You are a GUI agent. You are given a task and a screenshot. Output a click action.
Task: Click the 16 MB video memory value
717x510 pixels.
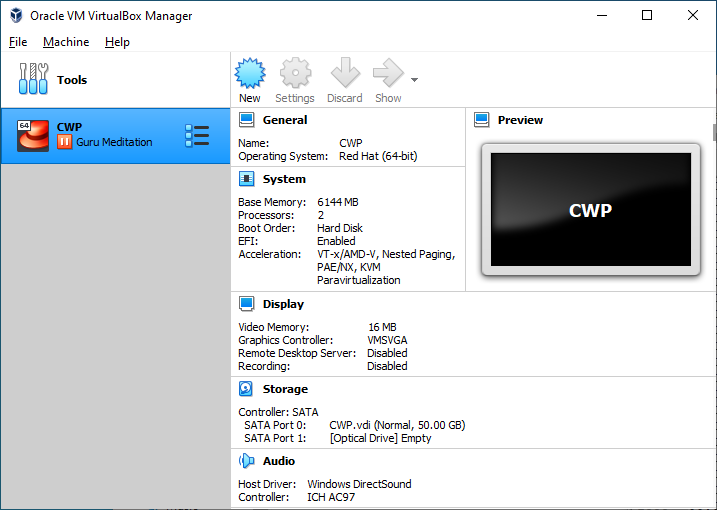click(382, 327)
